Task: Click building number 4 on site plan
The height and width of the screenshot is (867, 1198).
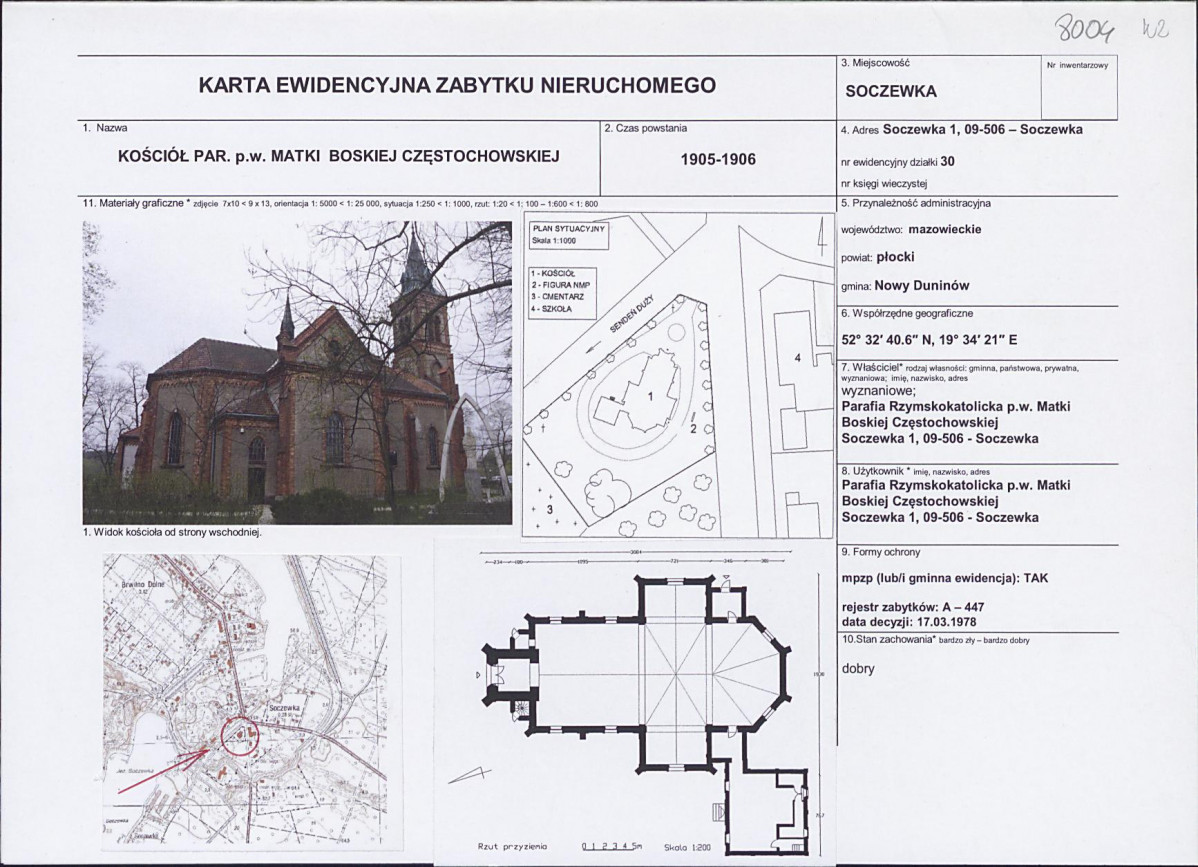Action: [x=798, y=357]
